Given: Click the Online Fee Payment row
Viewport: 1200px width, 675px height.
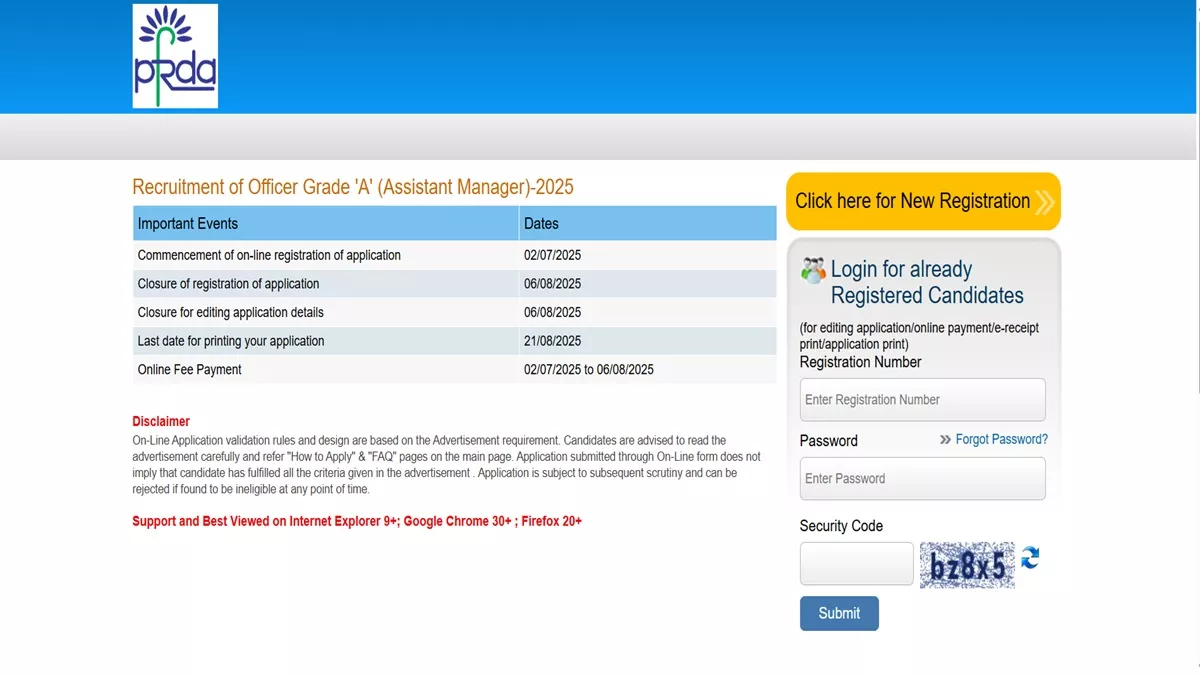Looking at the screenshot, I should point(455,370).
